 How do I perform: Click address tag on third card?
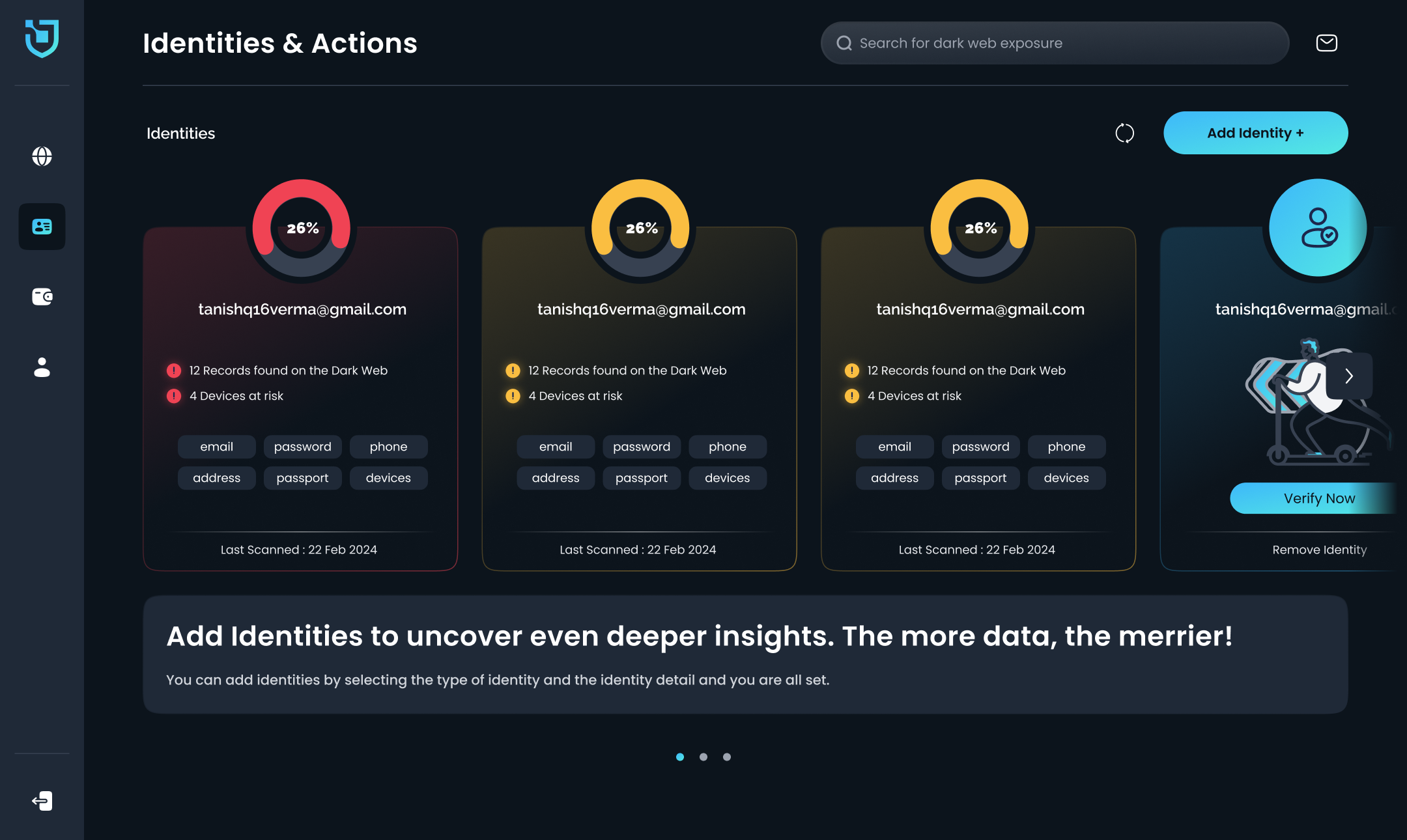point(895,478)
